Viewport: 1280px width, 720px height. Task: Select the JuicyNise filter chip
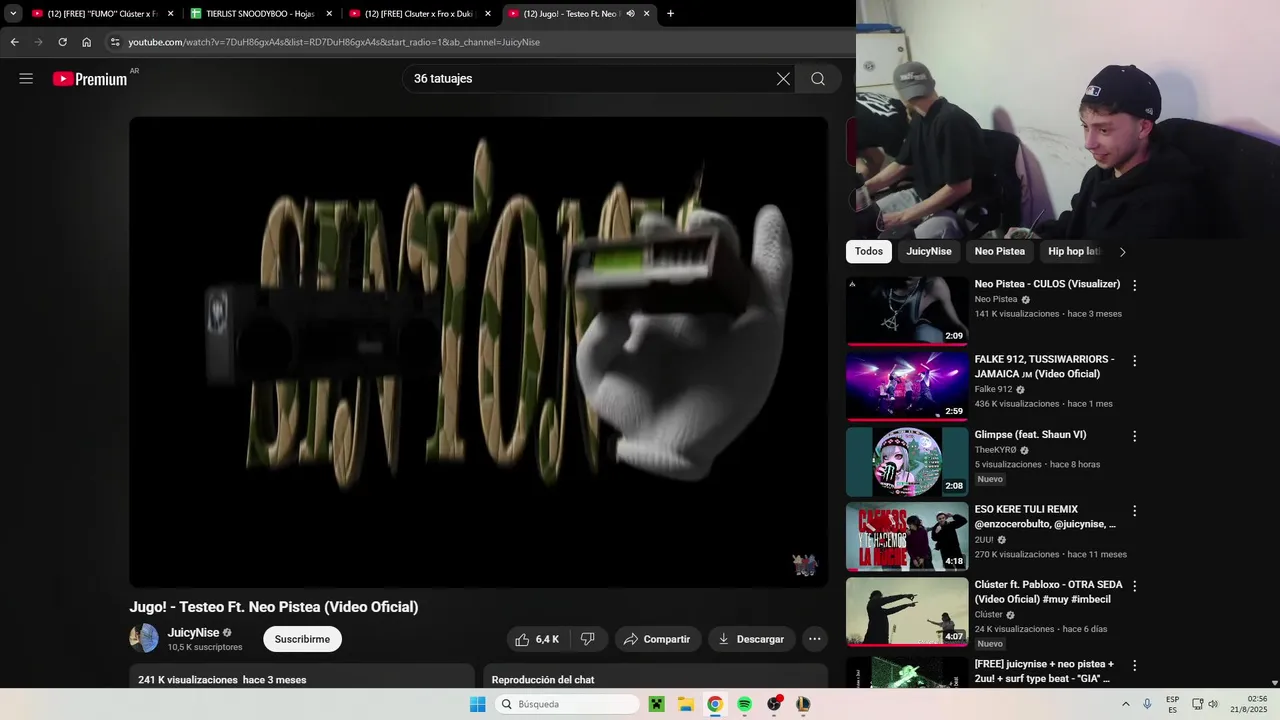pyautogui.click(x=929, y=251)
